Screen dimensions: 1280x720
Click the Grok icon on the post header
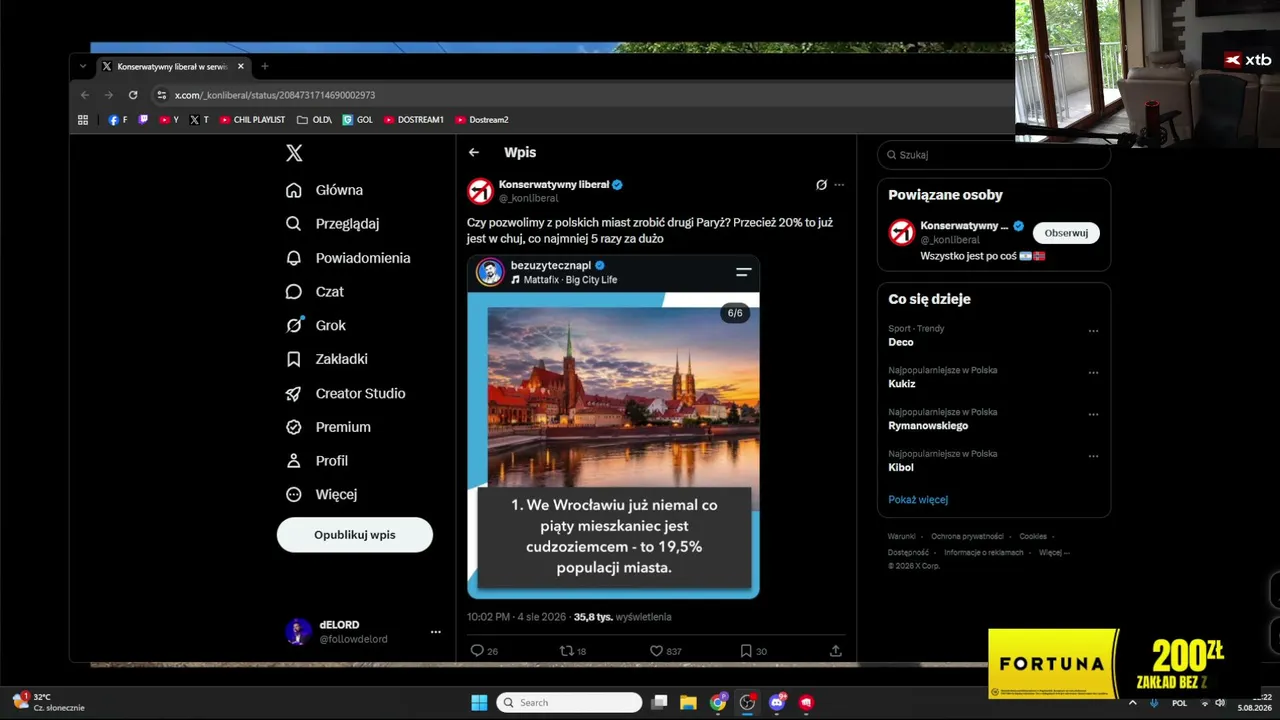(821, 185)
